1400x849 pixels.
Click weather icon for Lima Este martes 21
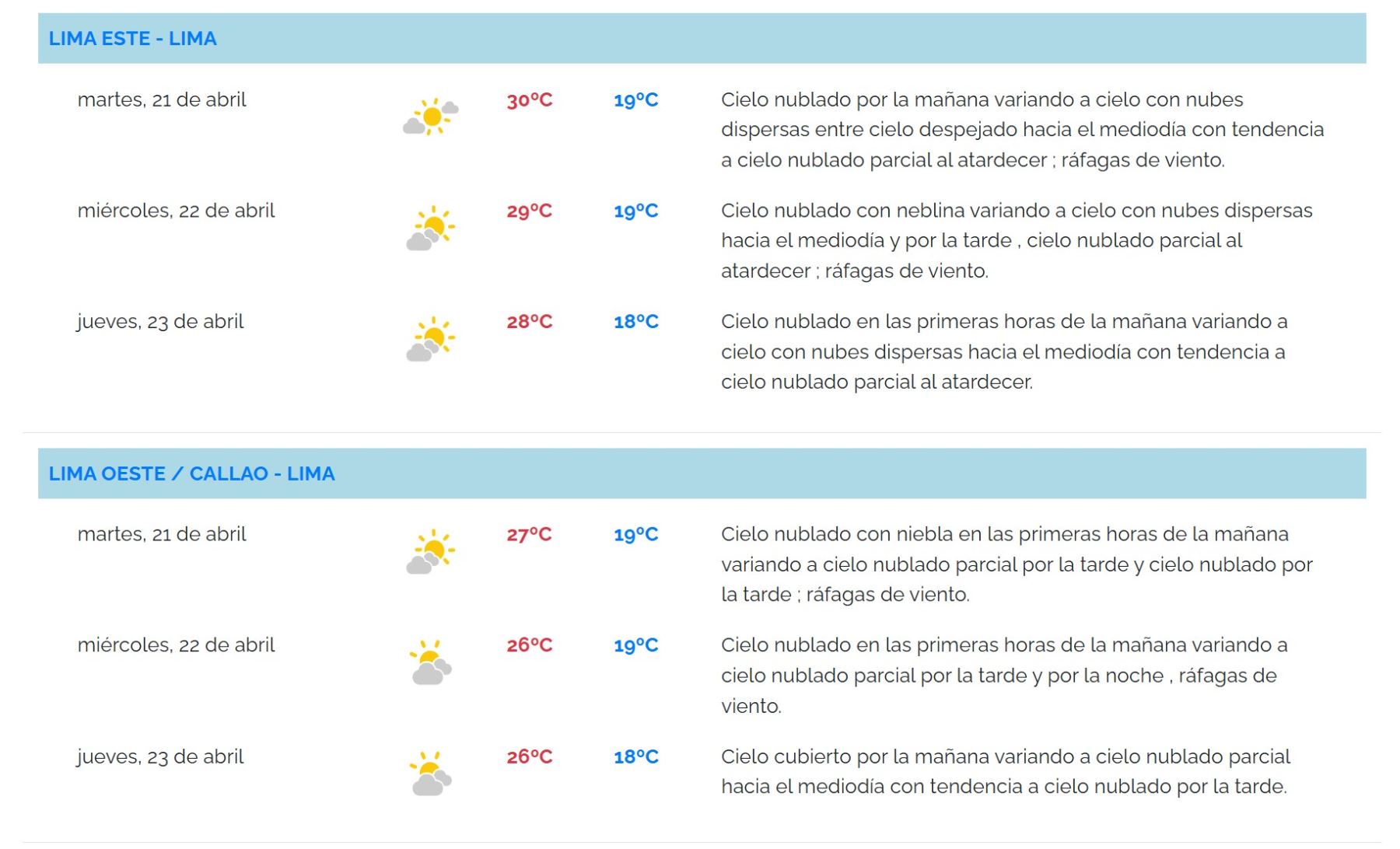pos(431,117)
